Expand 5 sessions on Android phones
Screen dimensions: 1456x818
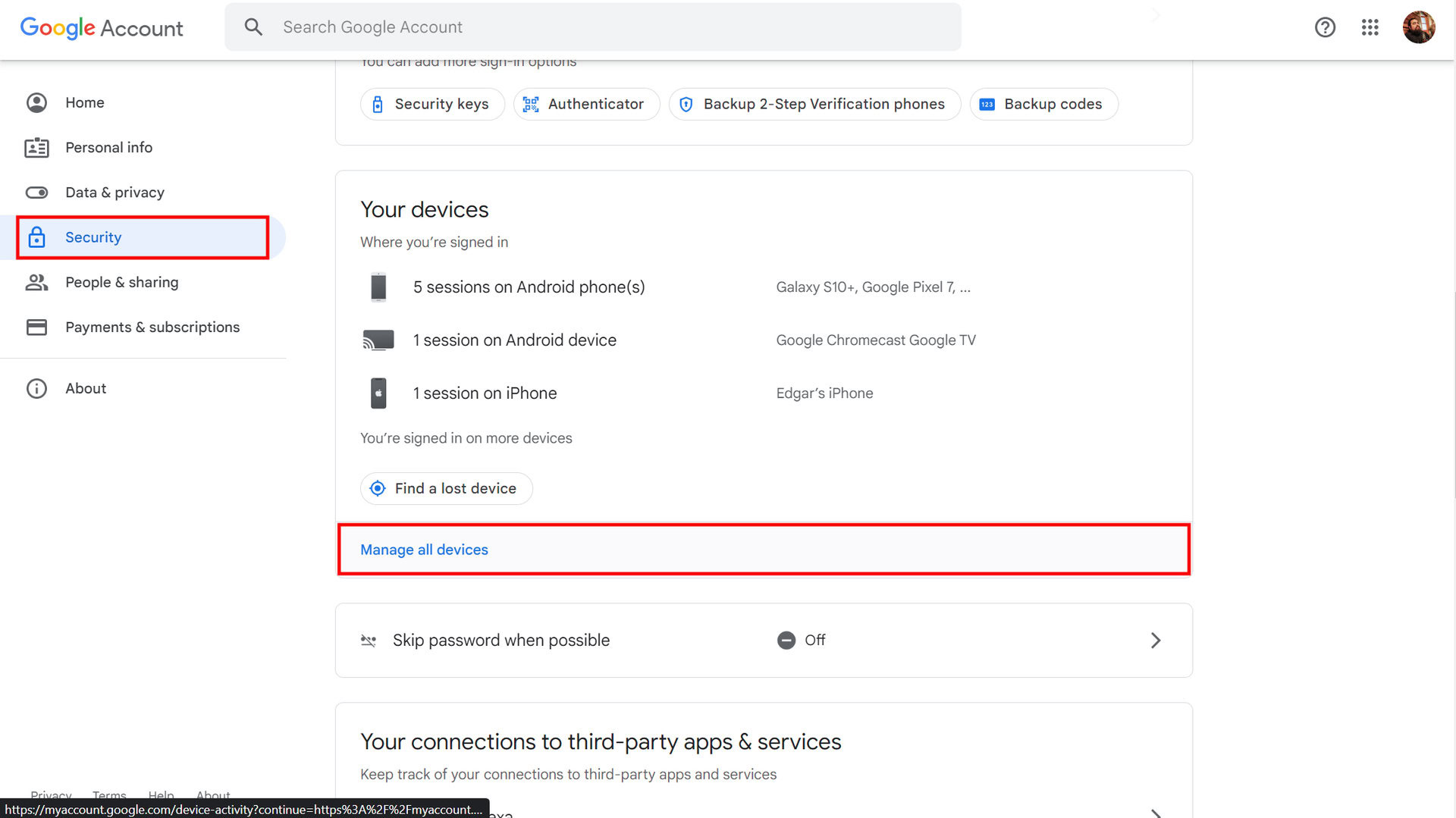529,287
